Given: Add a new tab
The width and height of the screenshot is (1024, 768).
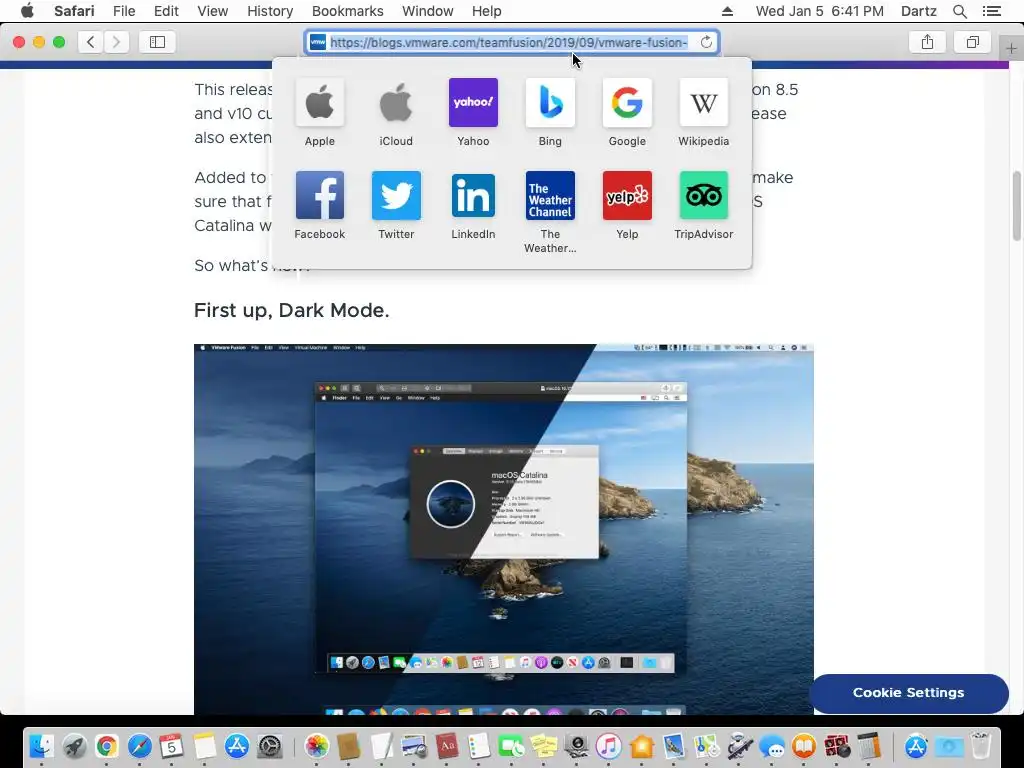Looking at the screenshot, I should coord(1011,48).
